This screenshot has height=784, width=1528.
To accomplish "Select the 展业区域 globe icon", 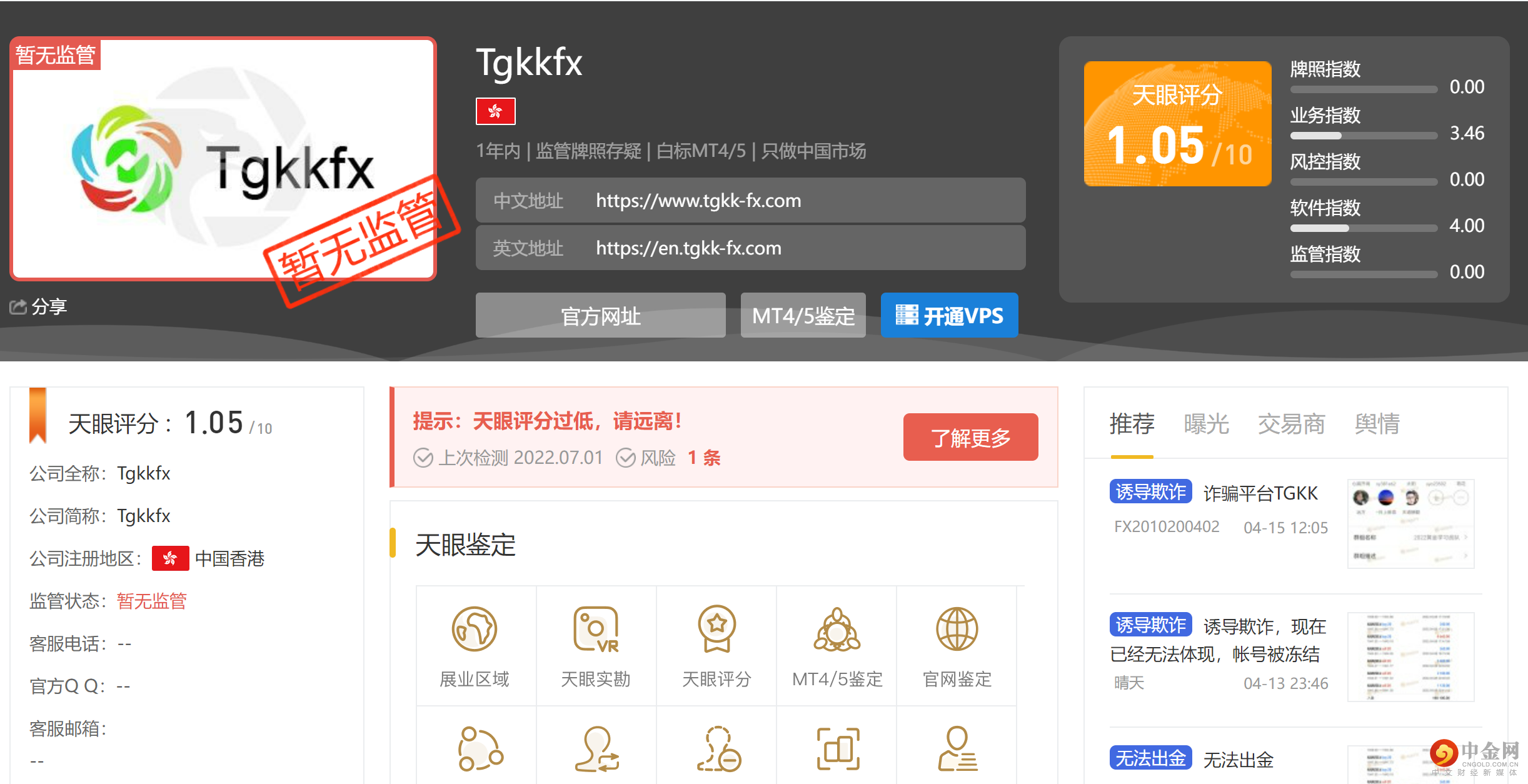I will pos(475,631).
